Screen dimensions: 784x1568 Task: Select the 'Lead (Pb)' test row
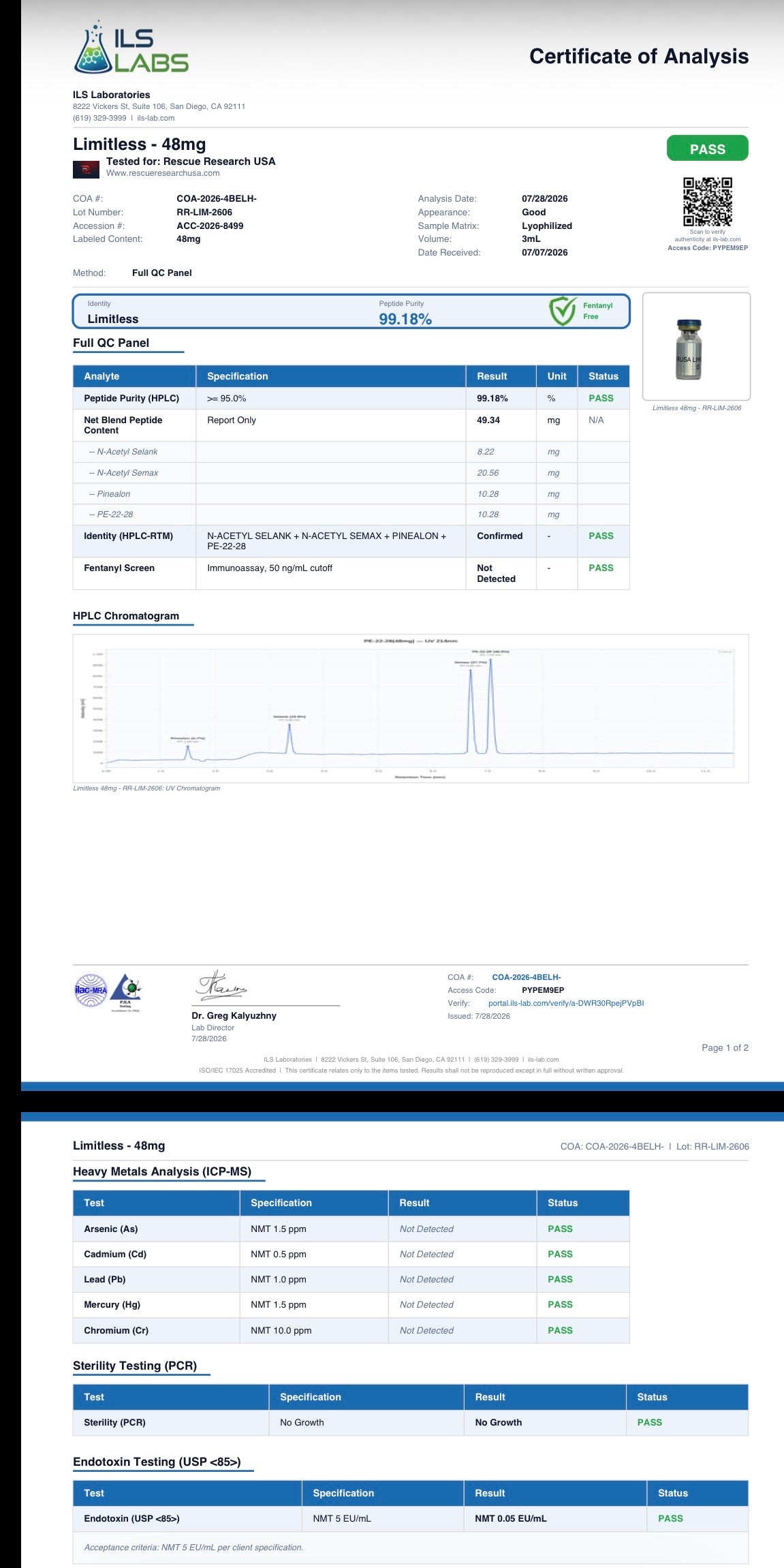[351, 1279]
